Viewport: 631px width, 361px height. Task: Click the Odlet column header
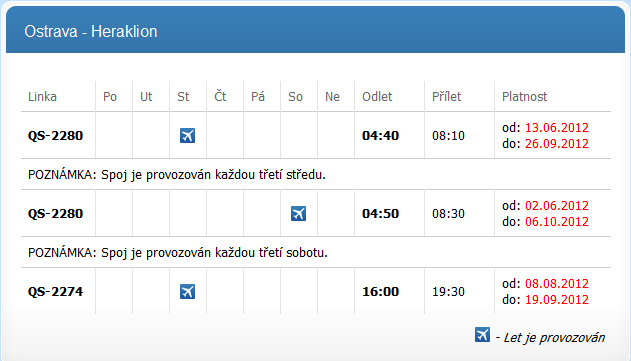[377, 97]
